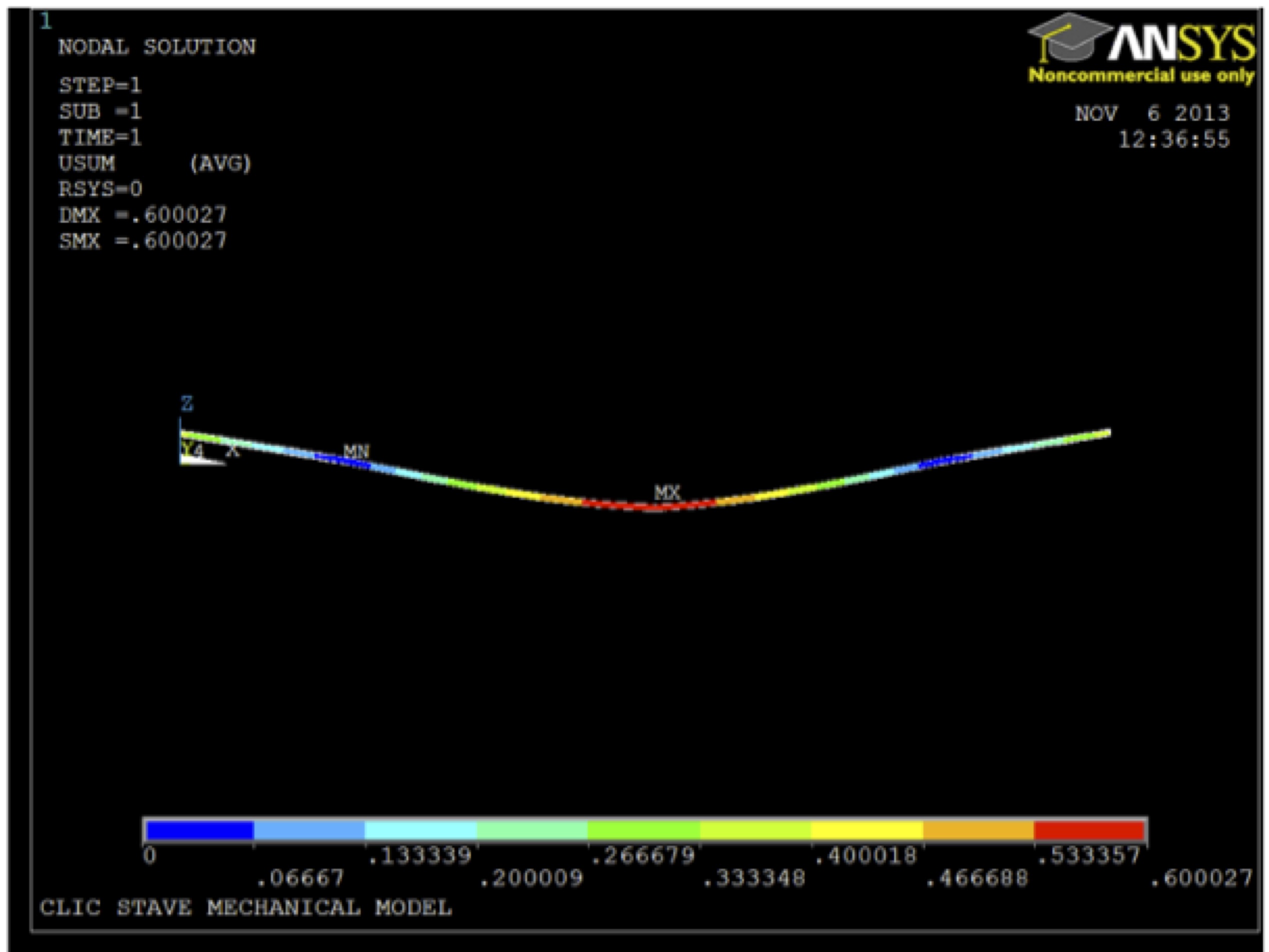Click the red legend color band
1269x952 pixels.
[x=1089, y=830]
